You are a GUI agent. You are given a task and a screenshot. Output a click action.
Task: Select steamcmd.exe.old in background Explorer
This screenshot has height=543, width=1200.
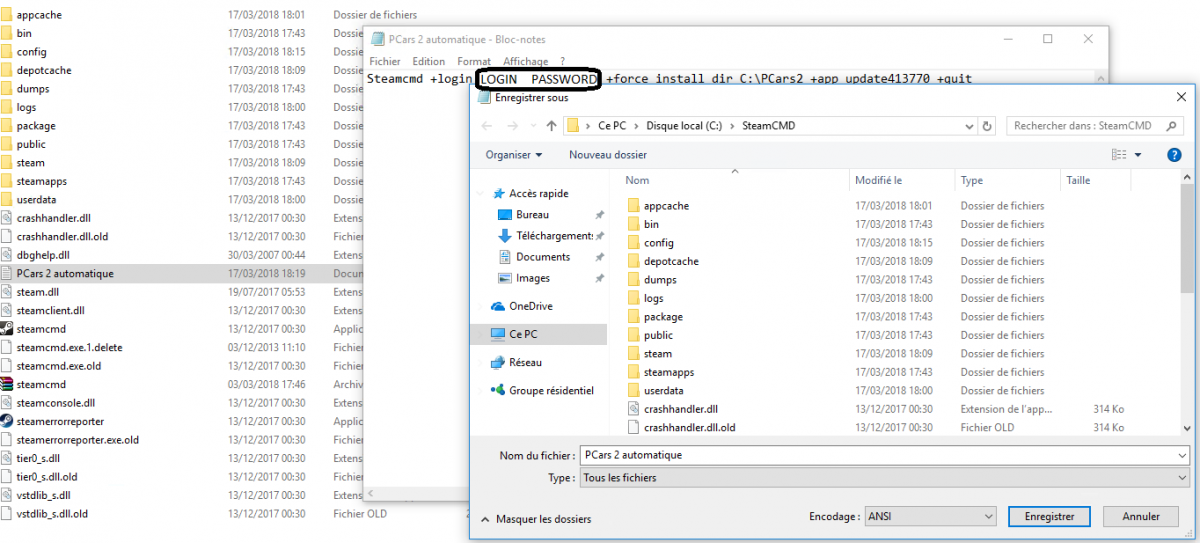tap(58, 366)
